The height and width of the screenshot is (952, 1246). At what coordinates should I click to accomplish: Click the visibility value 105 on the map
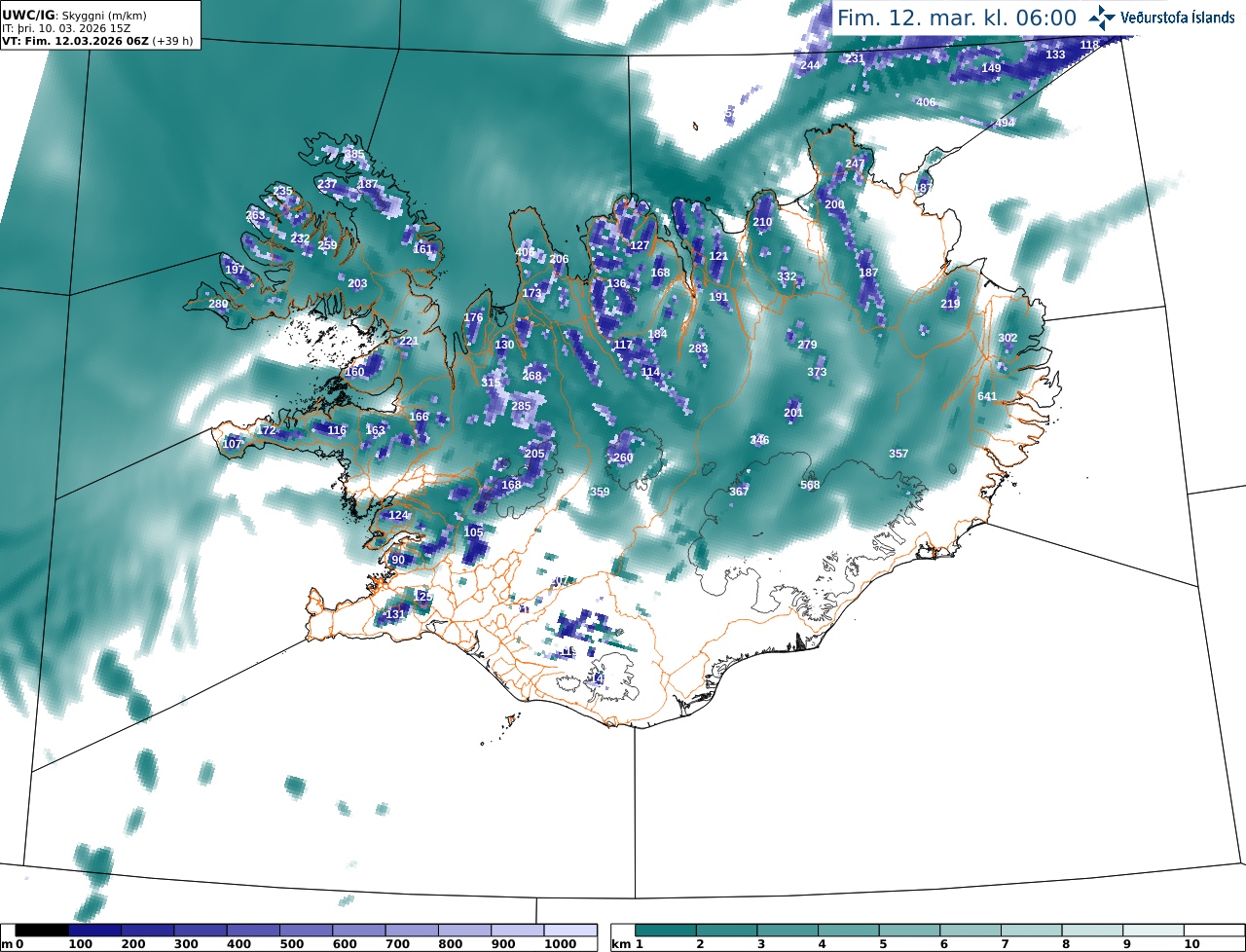click(473, 531)
